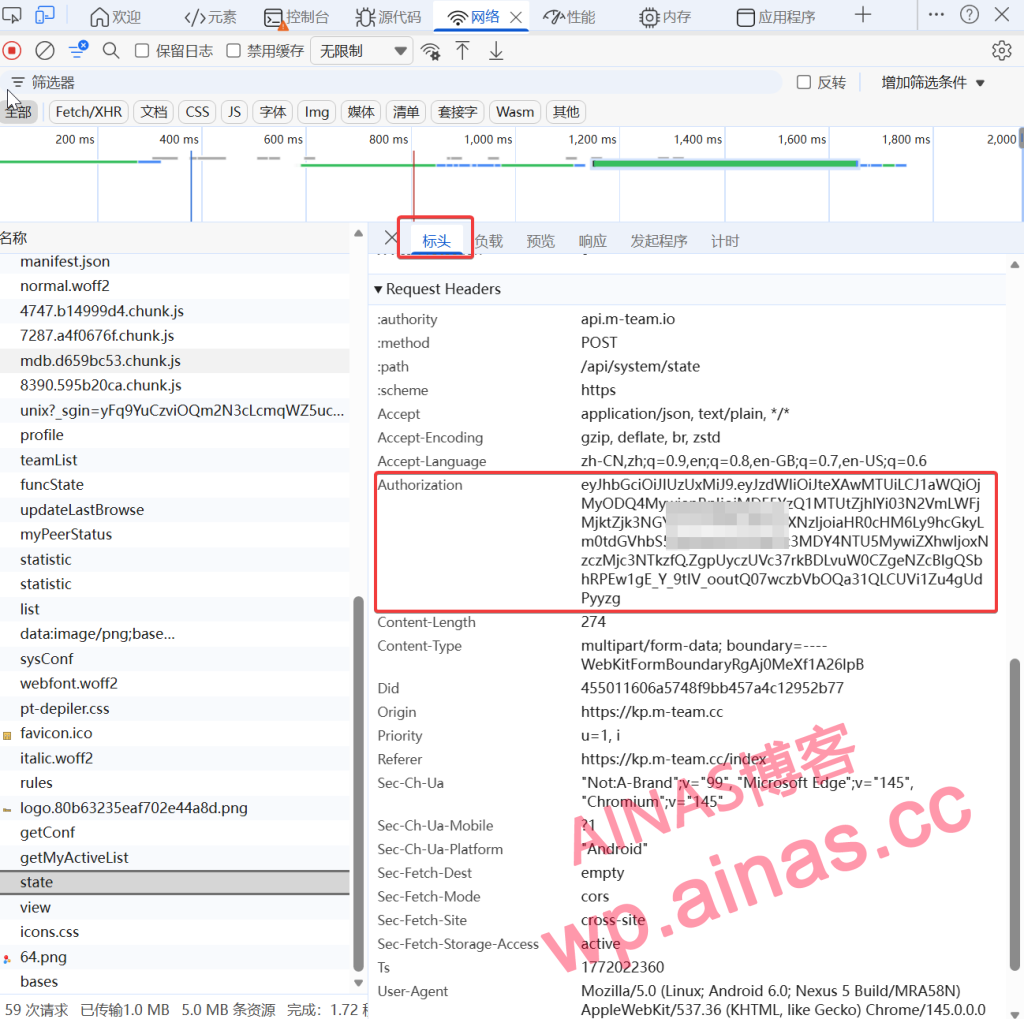
Task: Add a new DevTools tab with plus
Action: 863,14
